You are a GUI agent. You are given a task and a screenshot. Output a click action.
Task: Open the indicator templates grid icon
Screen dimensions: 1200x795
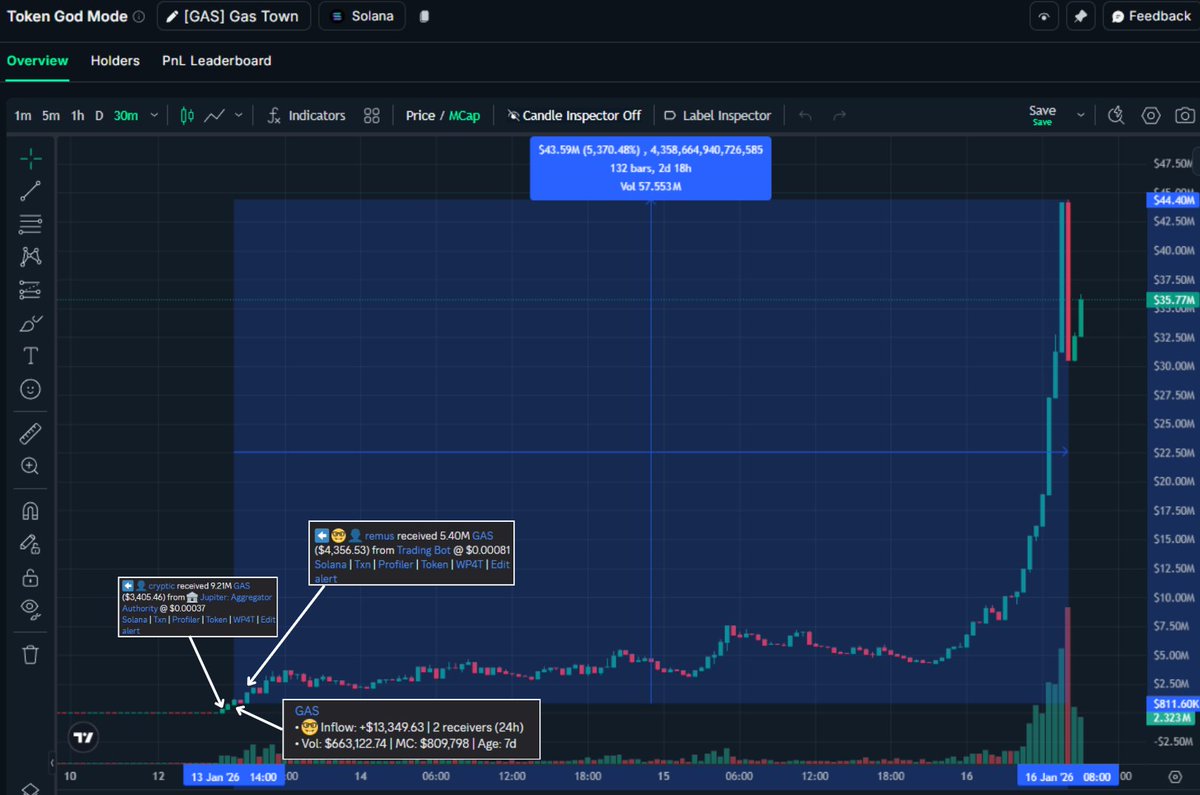coord(372,115)
